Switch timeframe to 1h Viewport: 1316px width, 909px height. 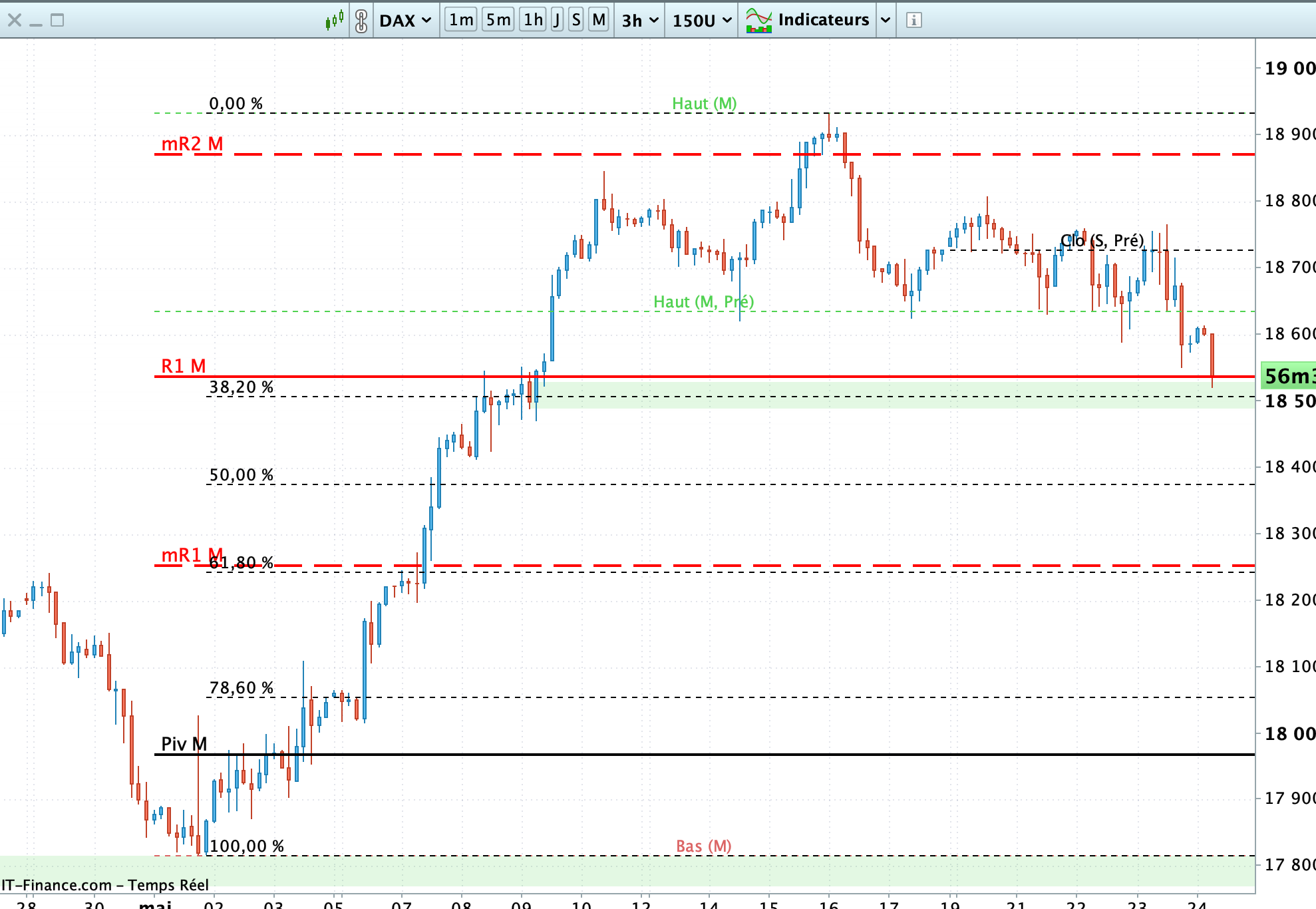tap(533, 20)
